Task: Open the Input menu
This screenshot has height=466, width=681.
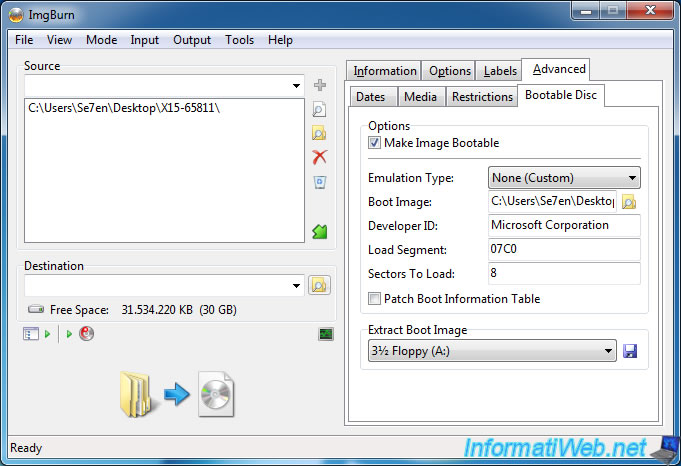Action: (145, 40)
